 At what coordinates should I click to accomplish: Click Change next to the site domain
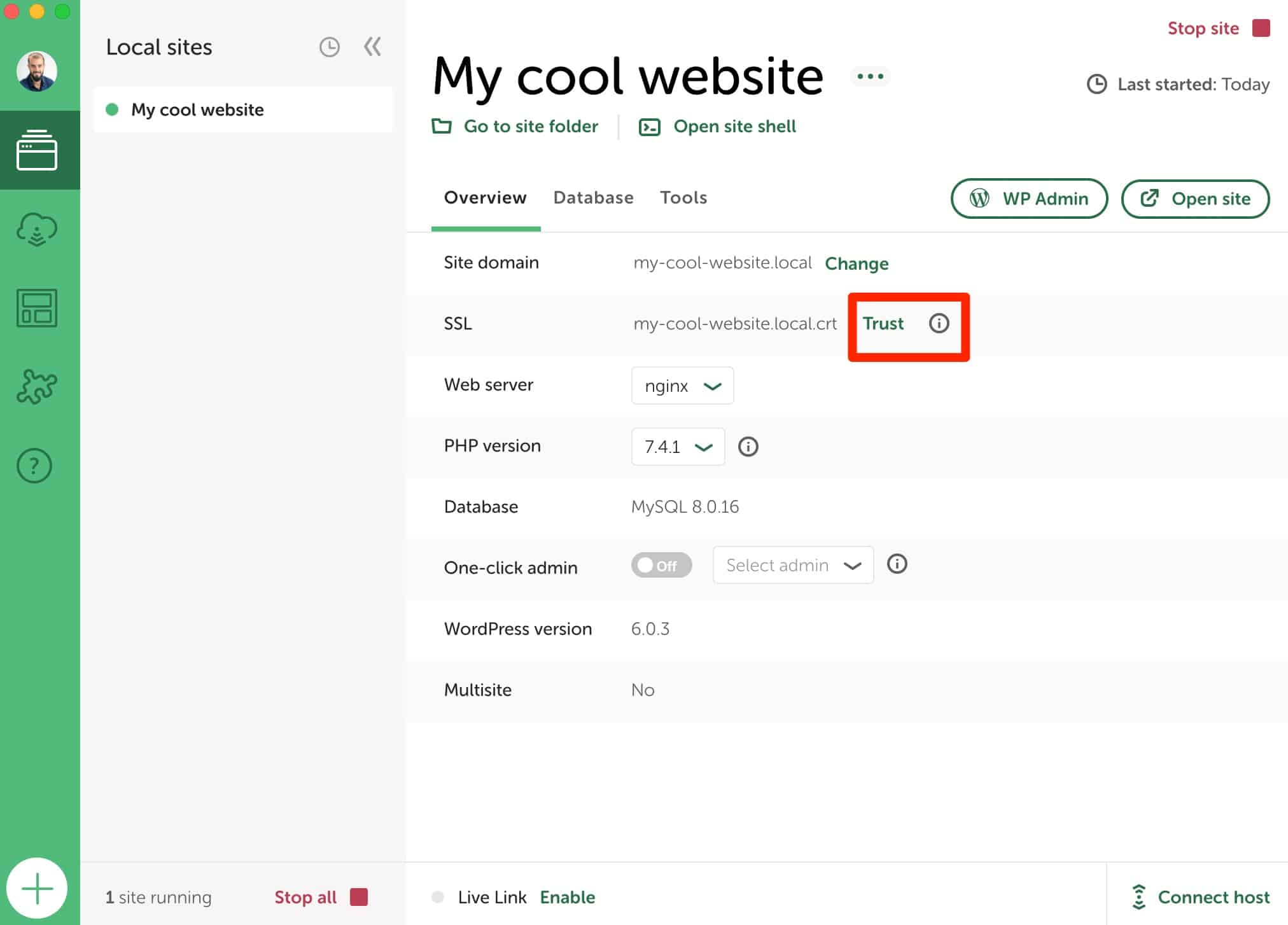857,263
